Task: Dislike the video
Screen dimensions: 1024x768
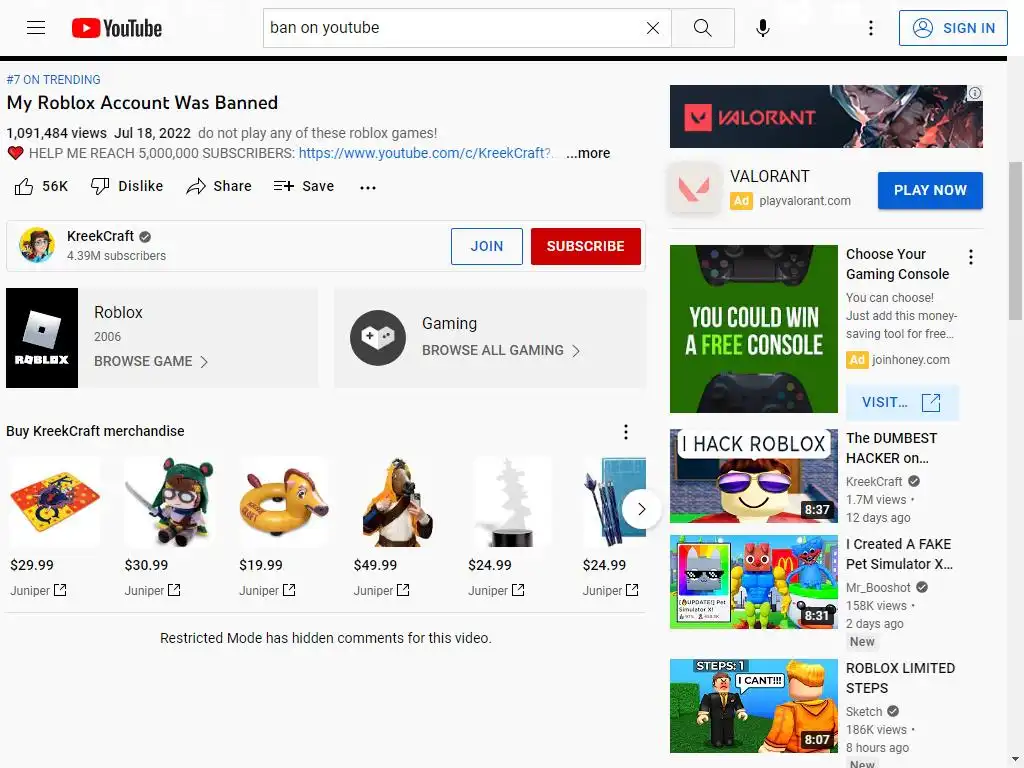Action: point(127,186)
